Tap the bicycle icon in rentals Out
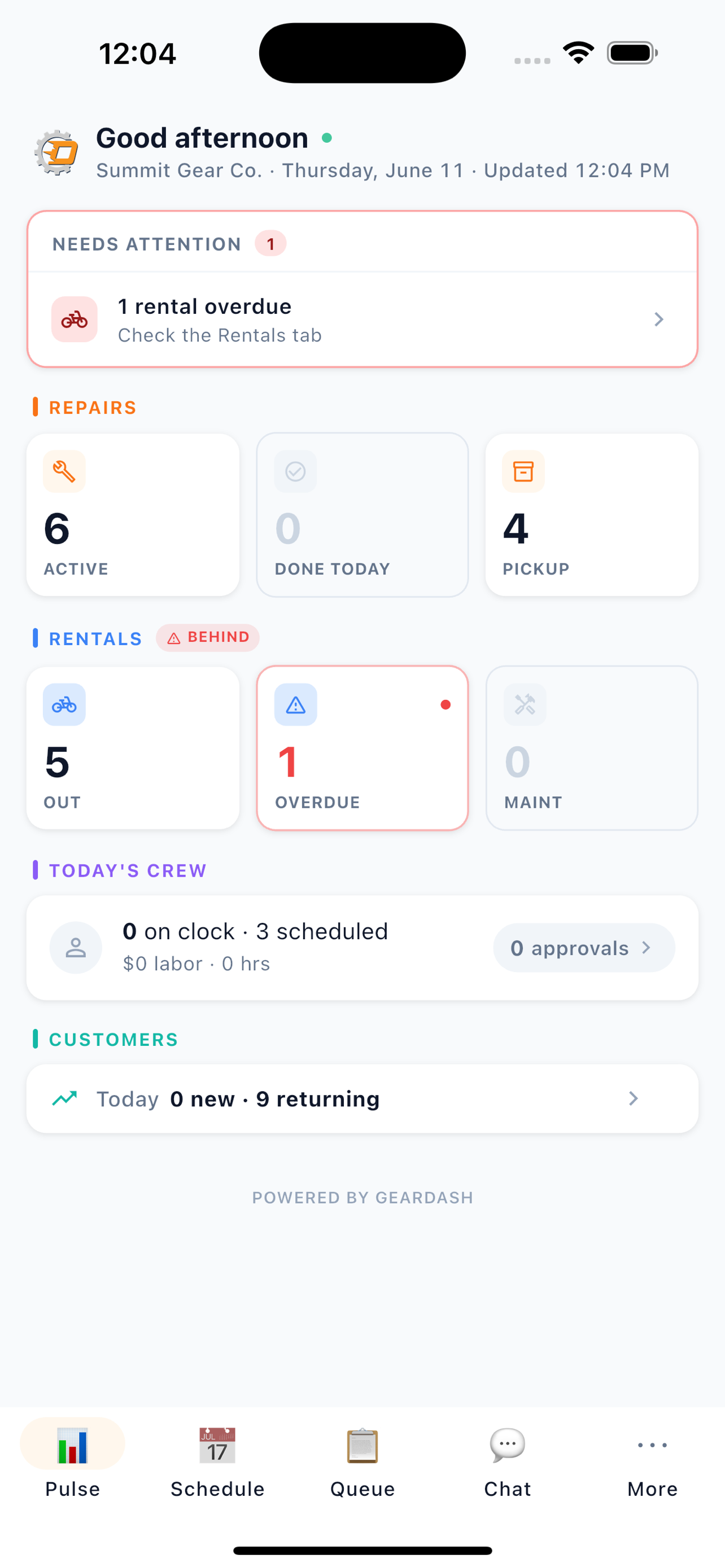The height and width of the screenshot is (1568, 725). click(x=64, y=705)
